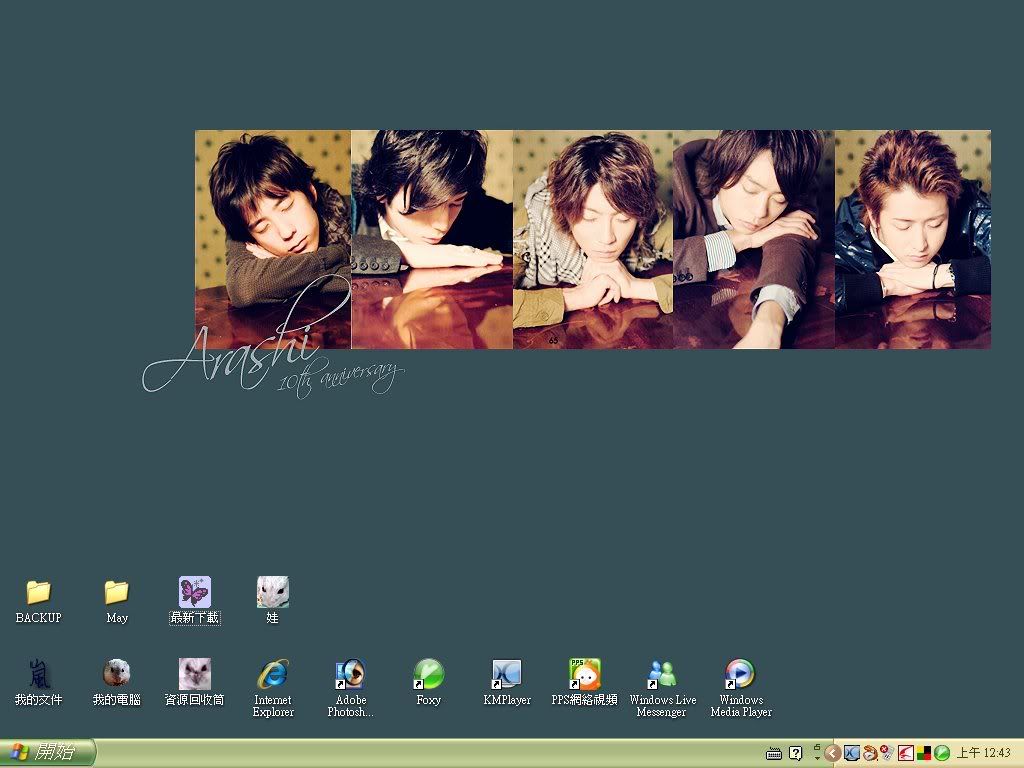Select the 最新下載 butterfly icon
The width and height of the screenshot is (1024, 768).
coord(194,592)
